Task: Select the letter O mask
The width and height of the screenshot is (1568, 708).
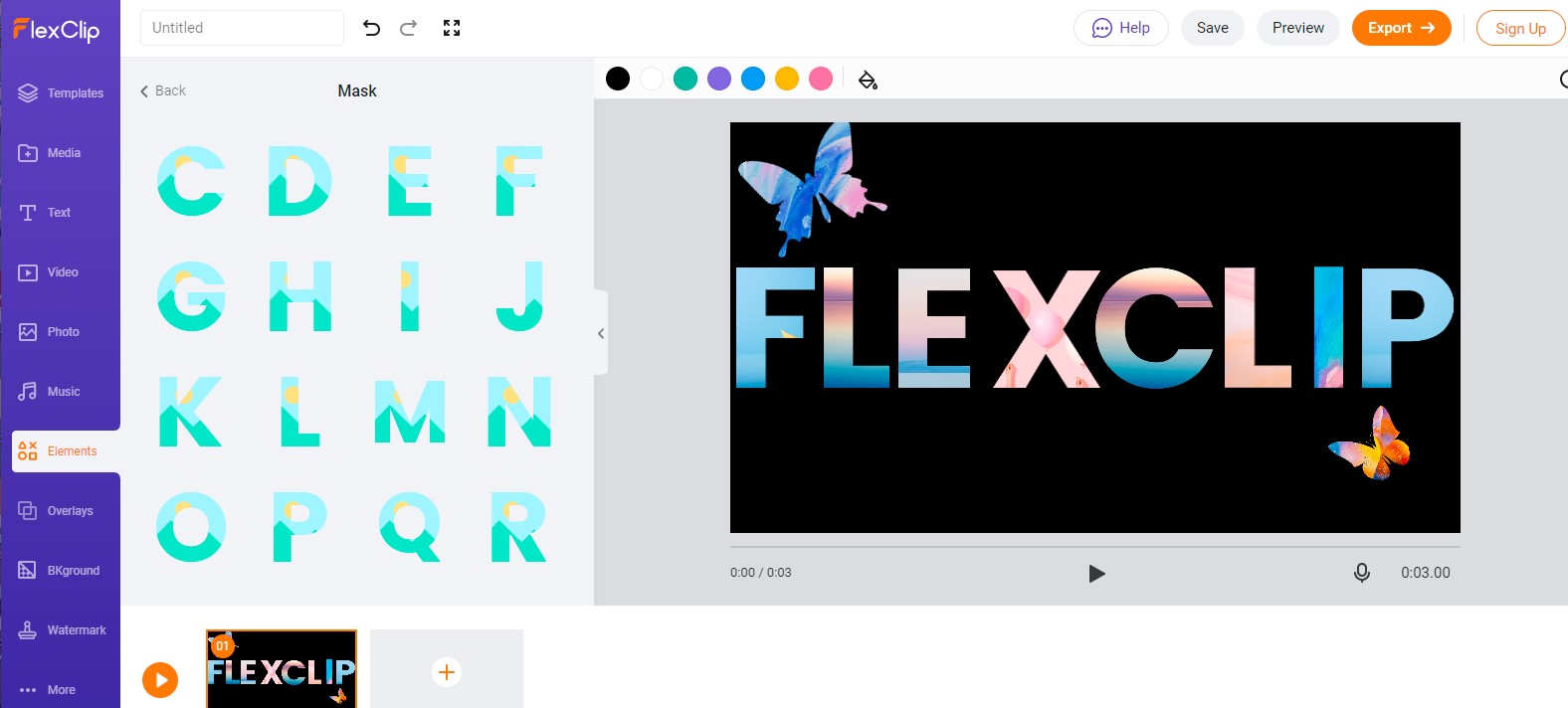Action: pyautogui.click(x=191, y=527)
